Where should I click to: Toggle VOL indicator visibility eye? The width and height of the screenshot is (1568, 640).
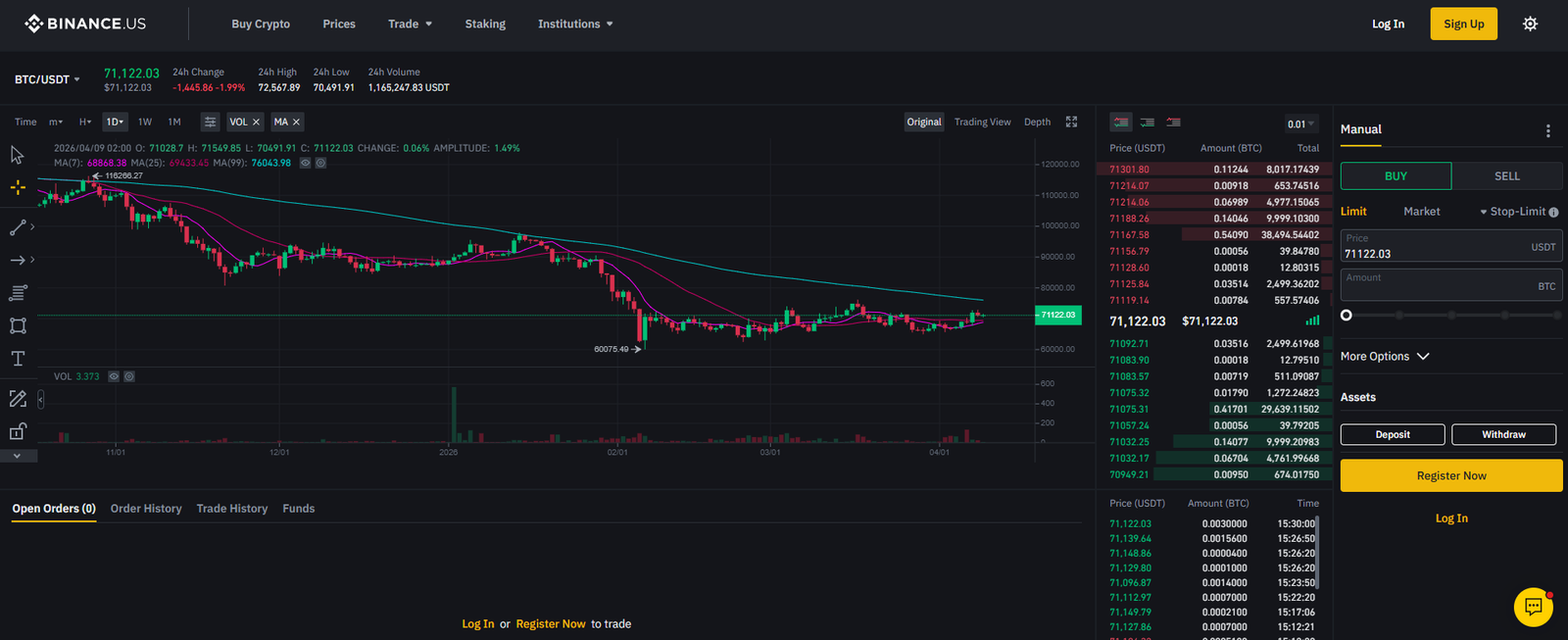(x=114, y=376)
